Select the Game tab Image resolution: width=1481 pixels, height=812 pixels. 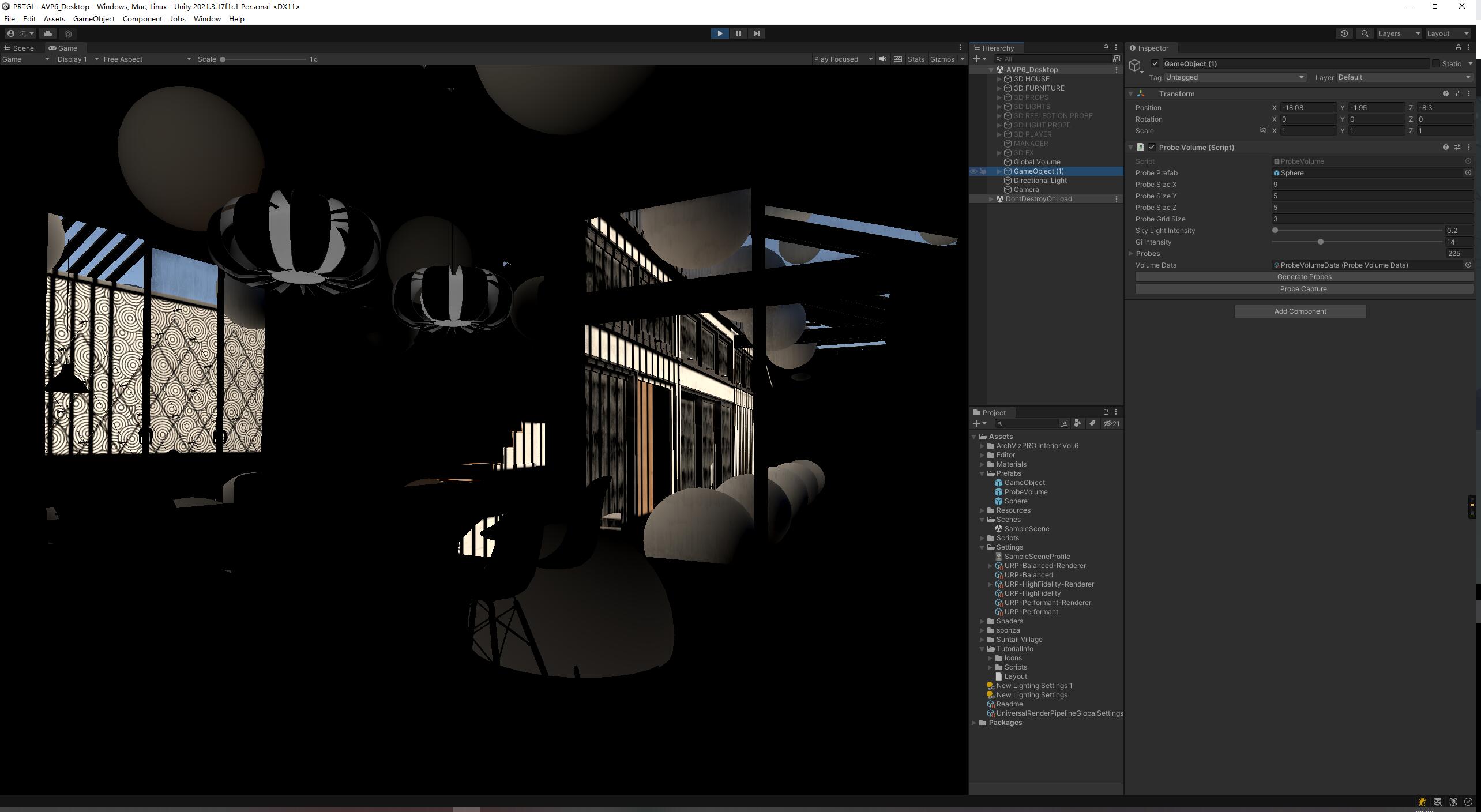pyautogui.click(x=63, y=48)
